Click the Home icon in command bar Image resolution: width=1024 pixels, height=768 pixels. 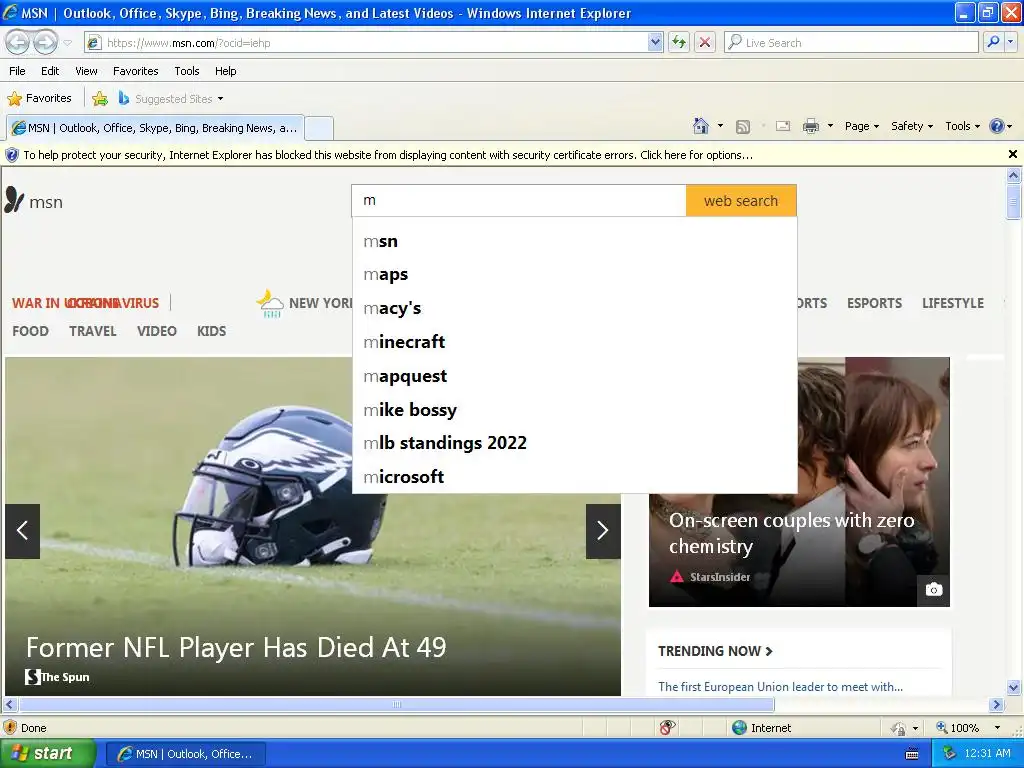click(x=701, y=126)
